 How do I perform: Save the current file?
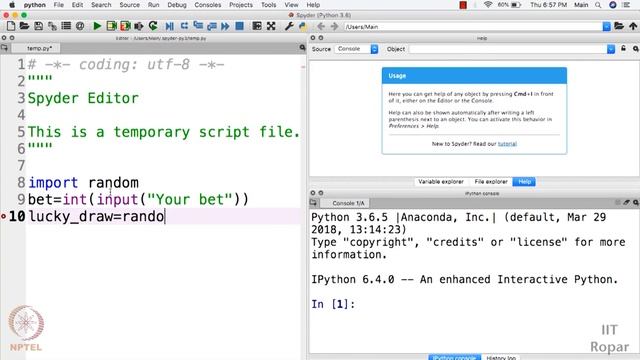pos(38,27)
